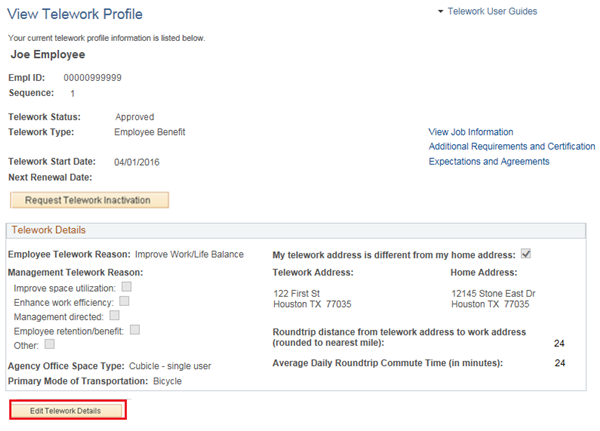Check the Employee retention/benefit box
The height and width of the screenshot is (431, 600).
point(134,329)
